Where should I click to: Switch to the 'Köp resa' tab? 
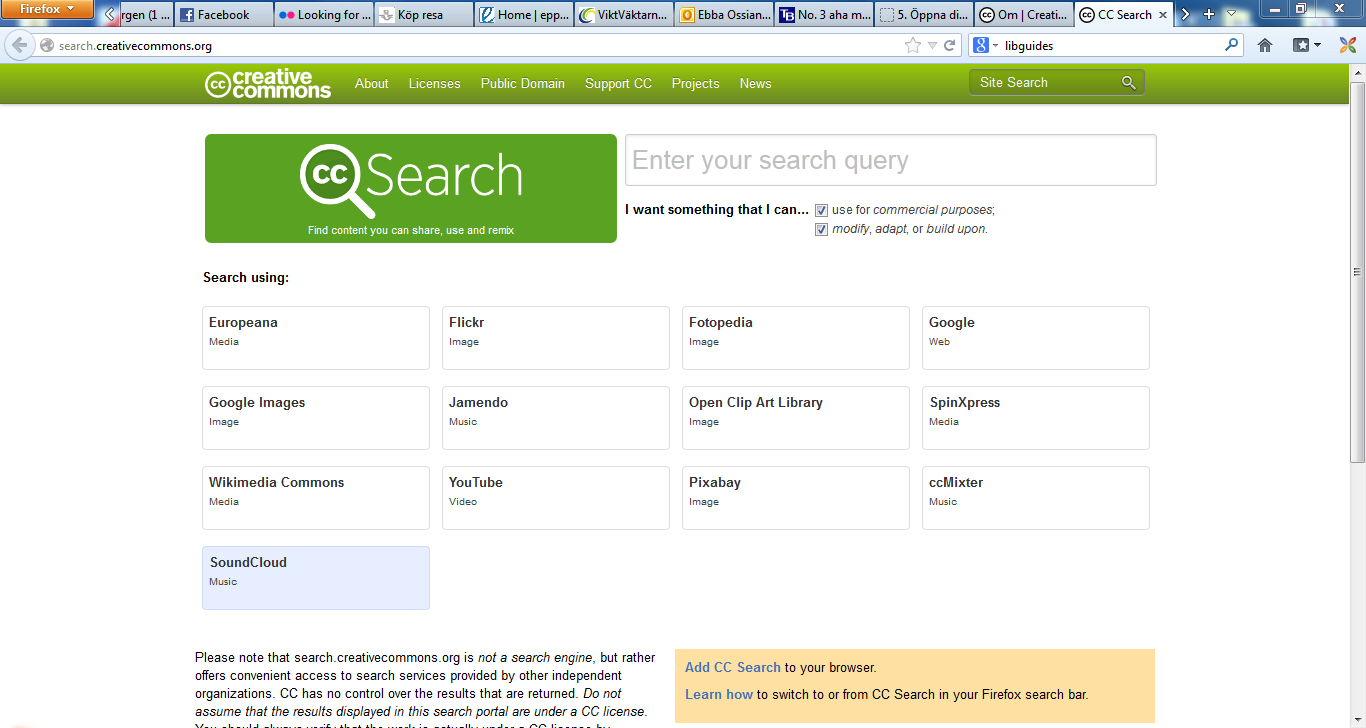[424, 15]
